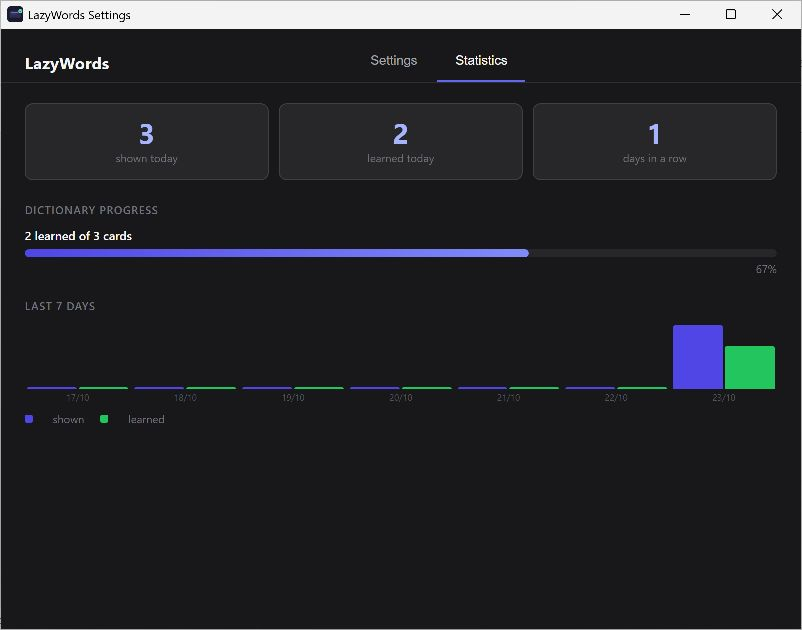Click the LAST 7 DAYS heading
Viewport: 802px width, 630px height.
click(x=60, y=306)
